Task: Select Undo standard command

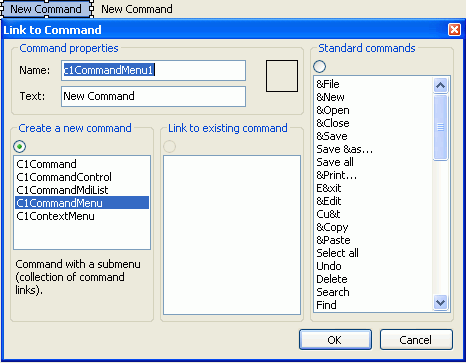Action: tap(373, 266)
